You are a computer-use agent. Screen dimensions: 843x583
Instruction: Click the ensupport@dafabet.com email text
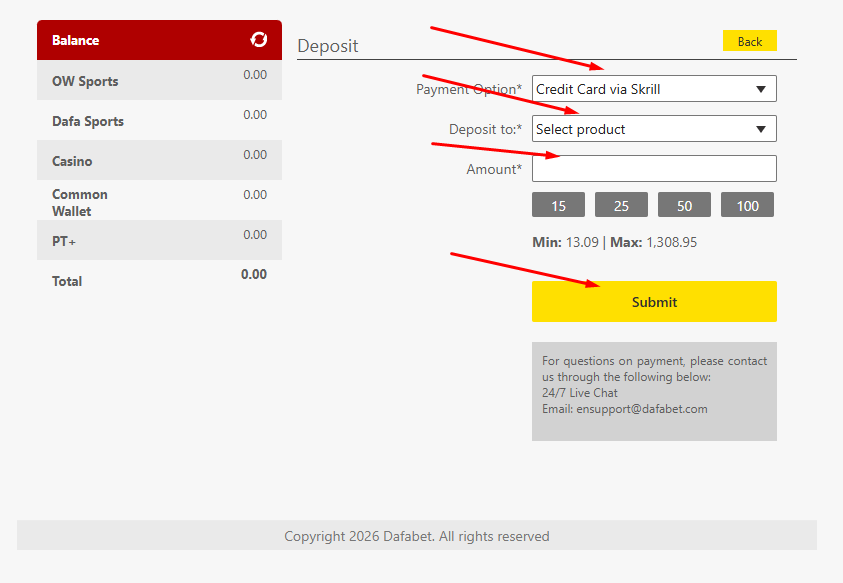(641, 409)
